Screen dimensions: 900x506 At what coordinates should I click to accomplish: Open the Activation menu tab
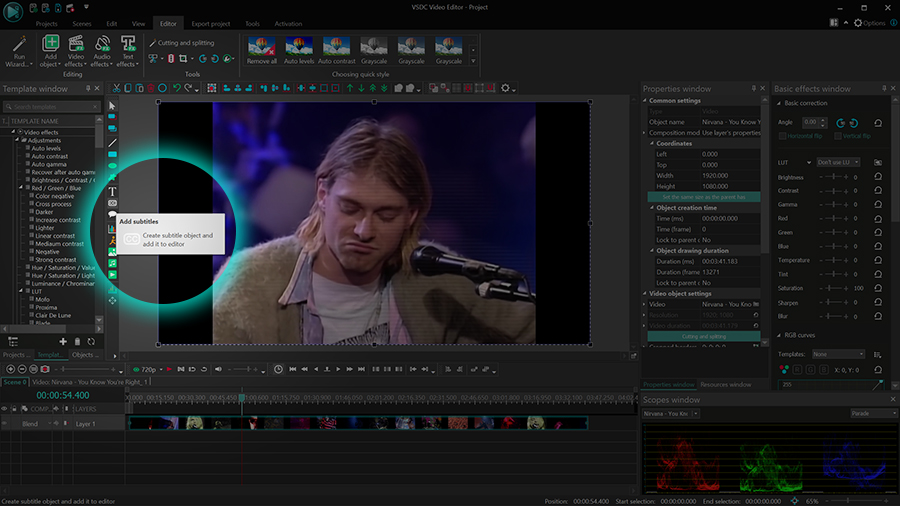(288, 24)
